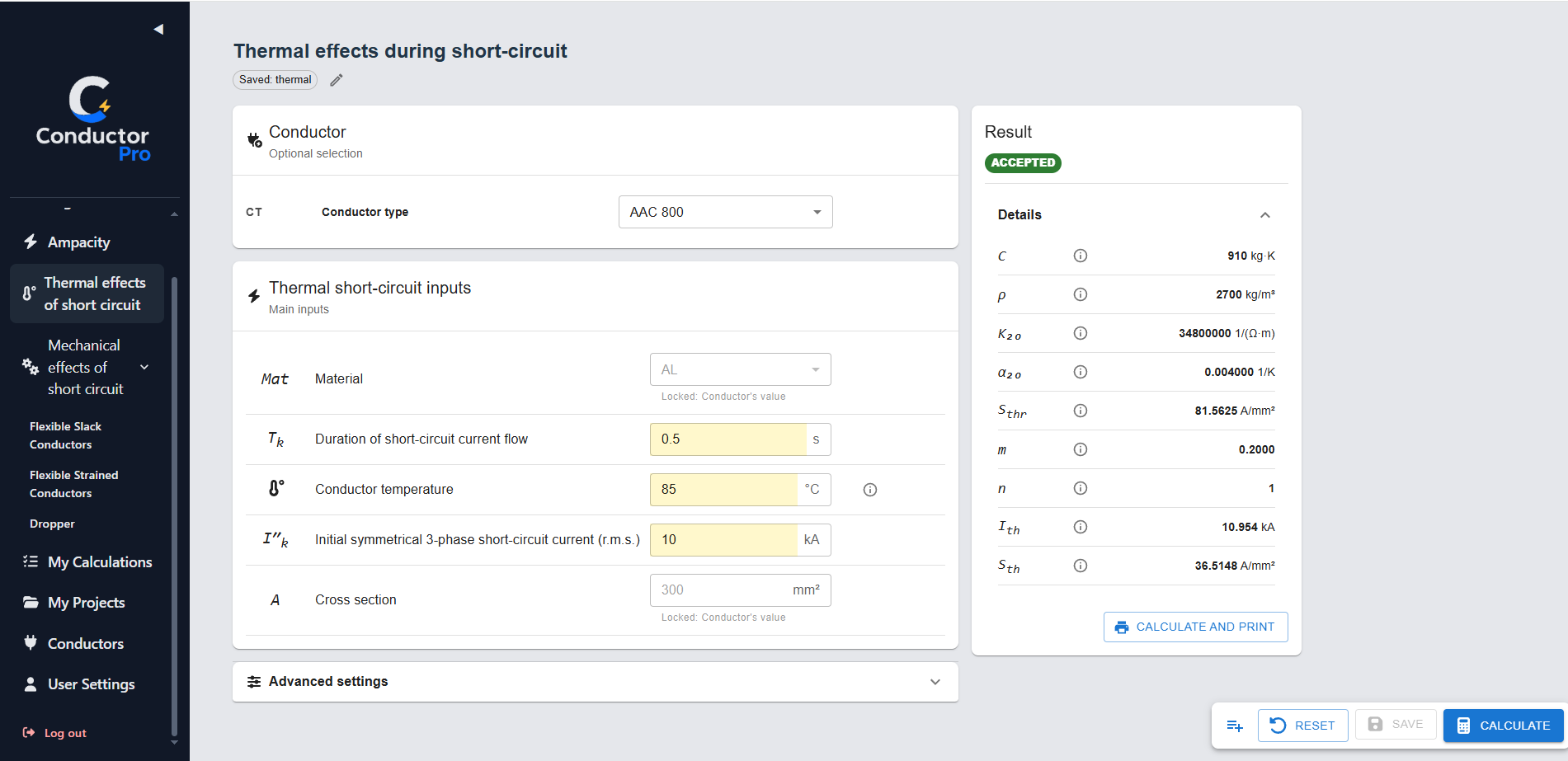The width and height of the screenshot is (1568, 761).
Task: Click the add-to-list icon left of Reset
Action: tap(1235, 726)
